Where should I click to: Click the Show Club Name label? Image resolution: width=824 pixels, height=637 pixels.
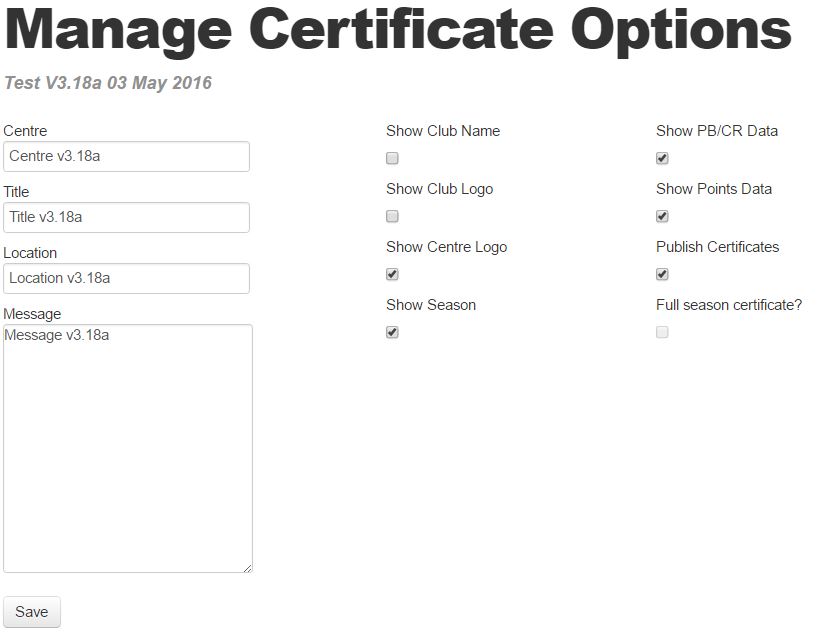pos(443,131)
